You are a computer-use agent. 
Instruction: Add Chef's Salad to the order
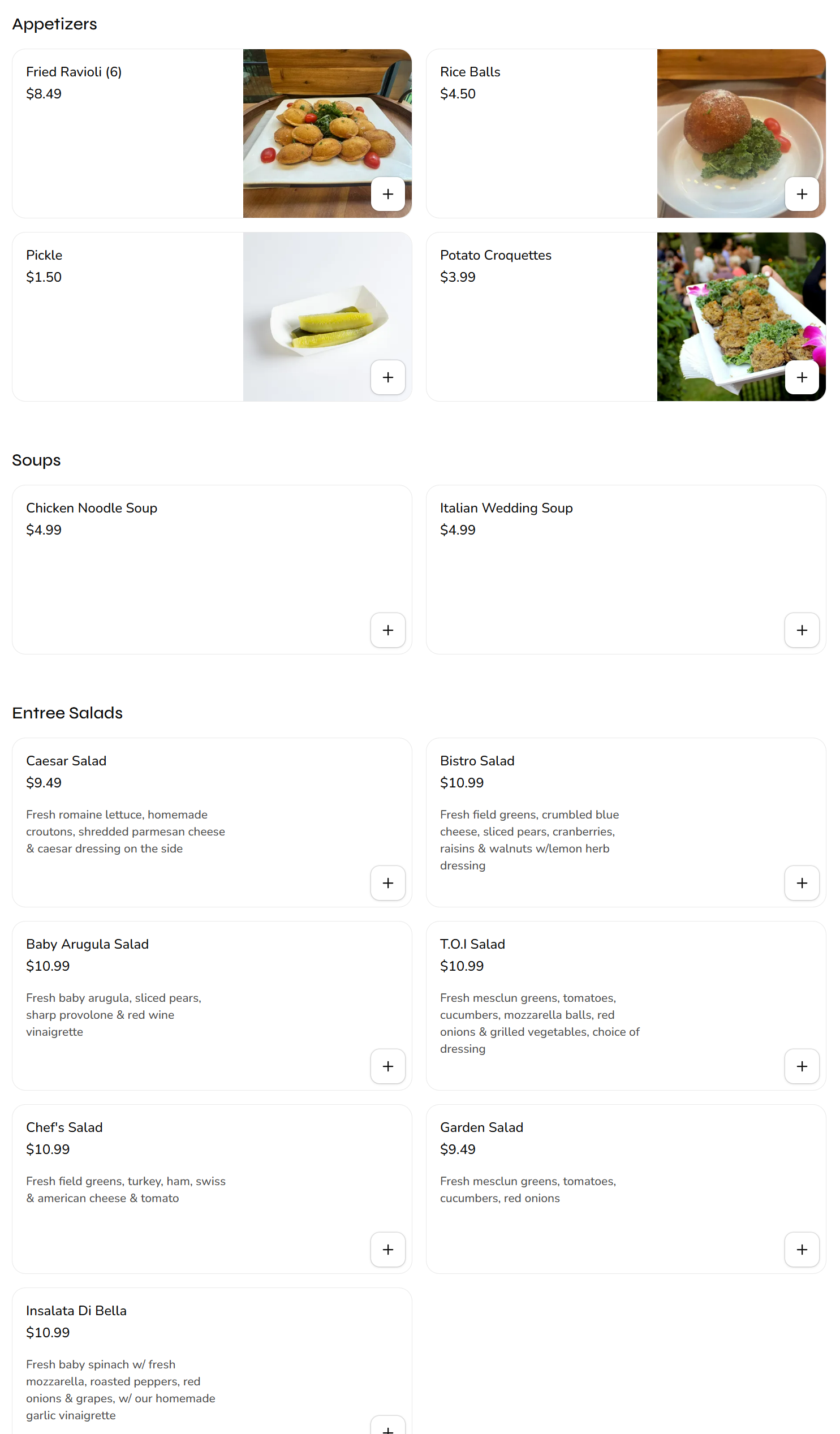click(387, 1250)
